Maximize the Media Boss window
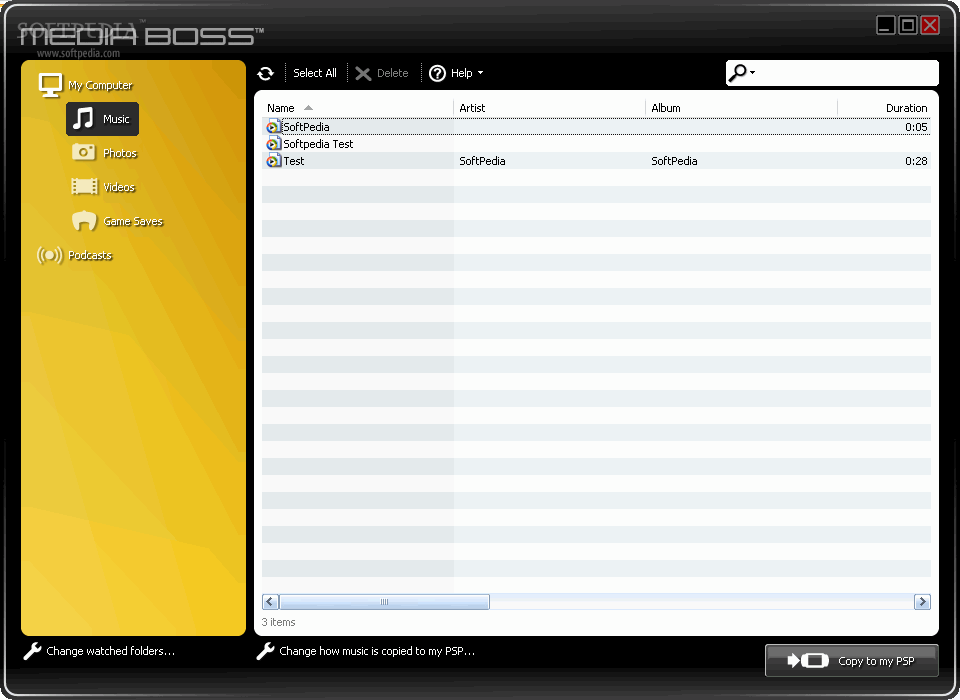 [x=908, y=25]
